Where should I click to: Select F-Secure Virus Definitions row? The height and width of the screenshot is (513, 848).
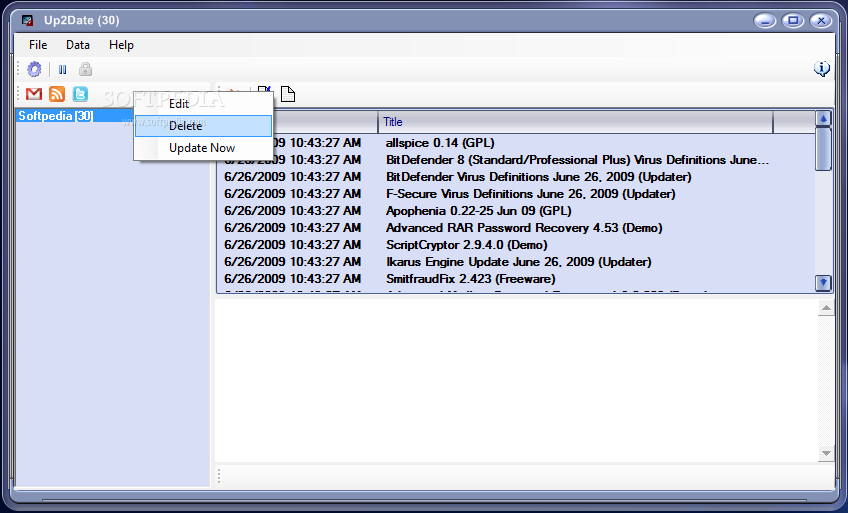[516, 194]
